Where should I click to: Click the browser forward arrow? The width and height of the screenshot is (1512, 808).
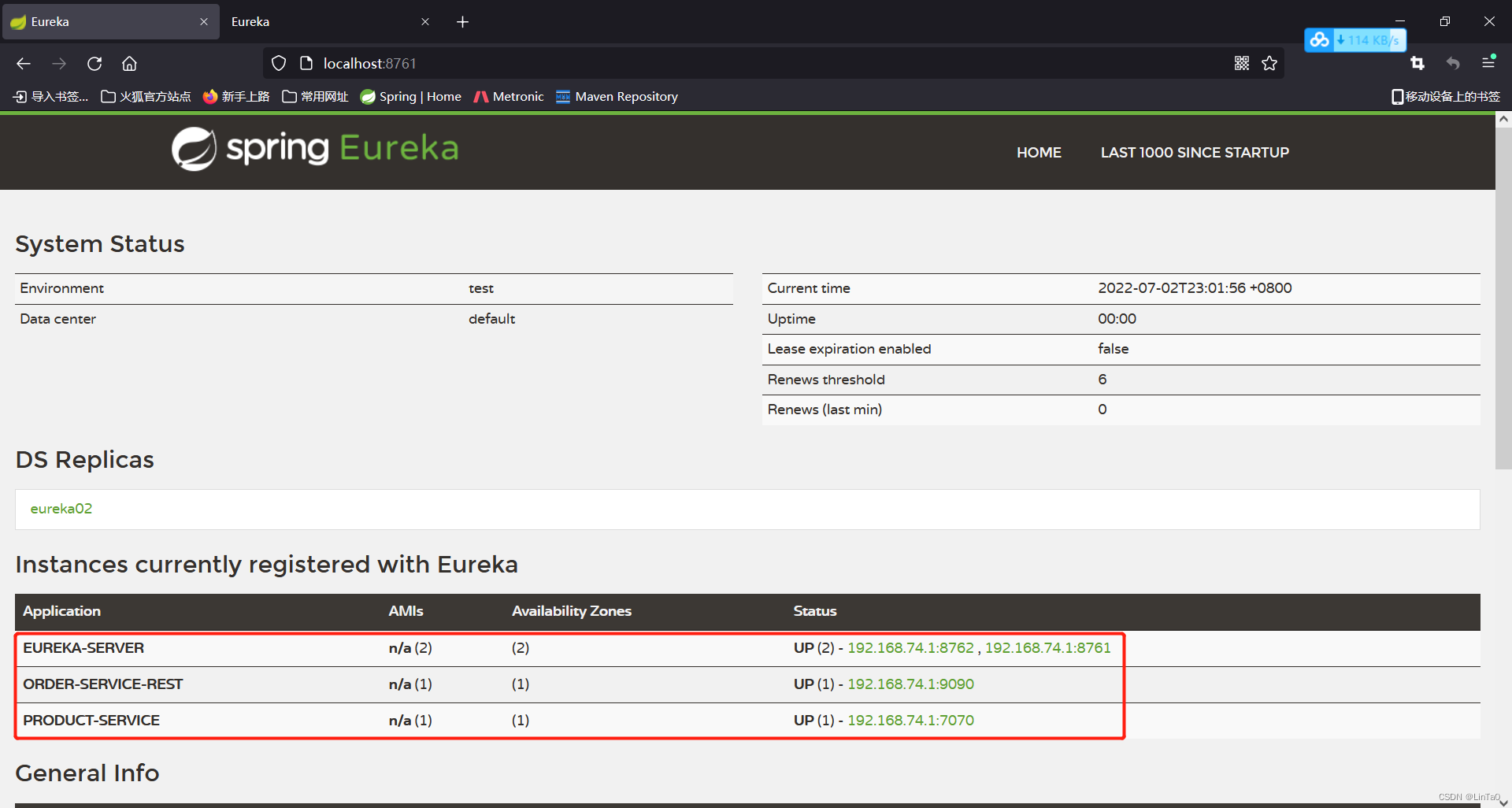tap(59, 64)
